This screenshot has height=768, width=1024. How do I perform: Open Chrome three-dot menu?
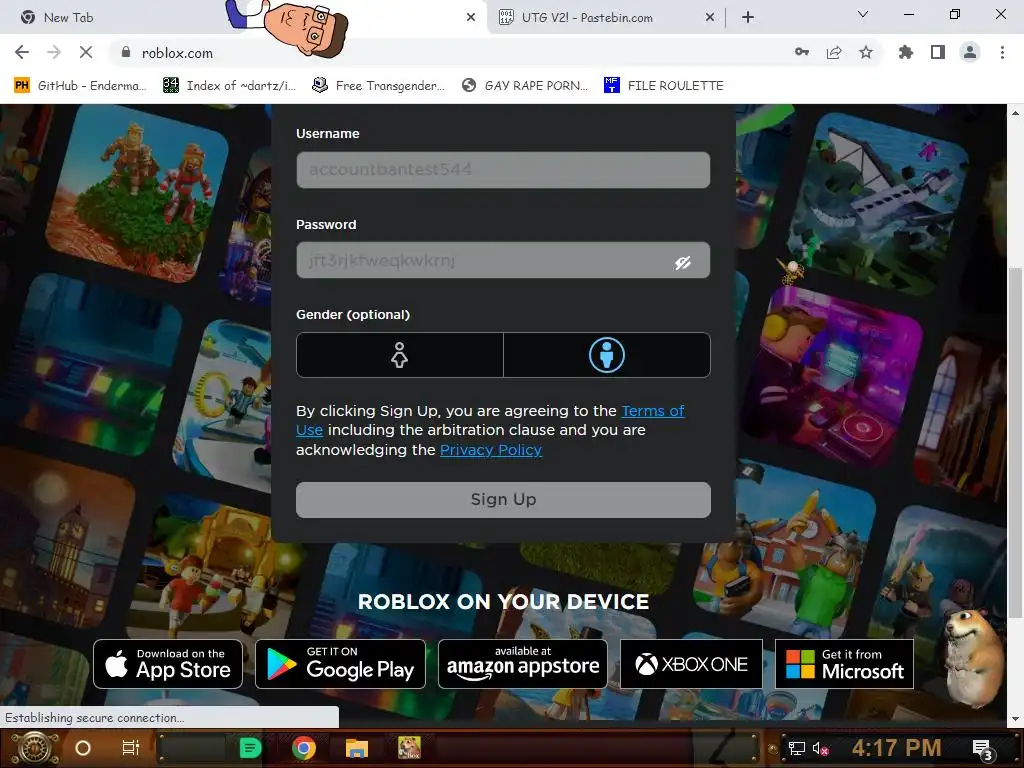point(1002,52)
